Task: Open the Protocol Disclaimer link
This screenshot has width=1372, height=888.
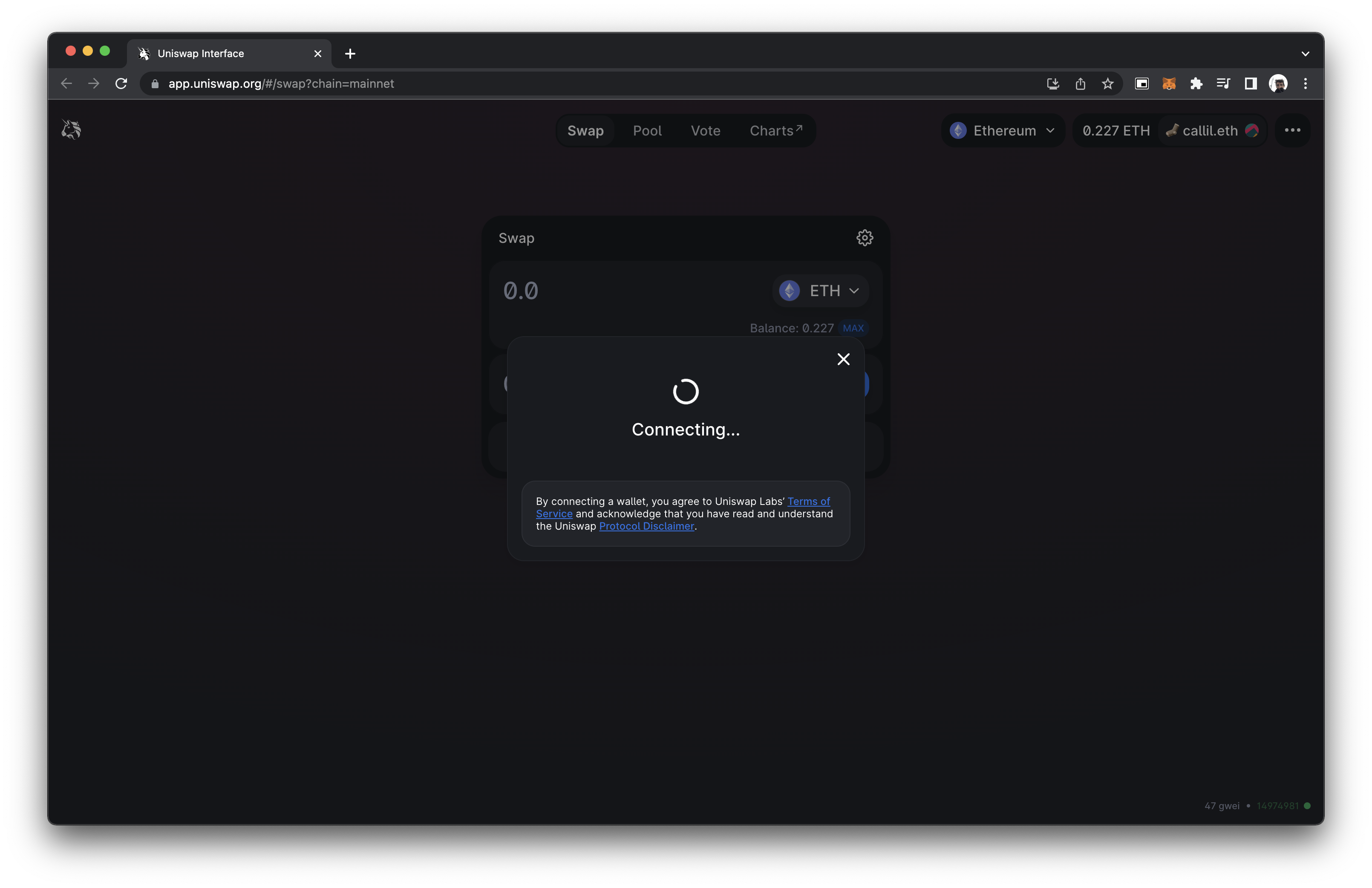Action: [x=647, y=526]
